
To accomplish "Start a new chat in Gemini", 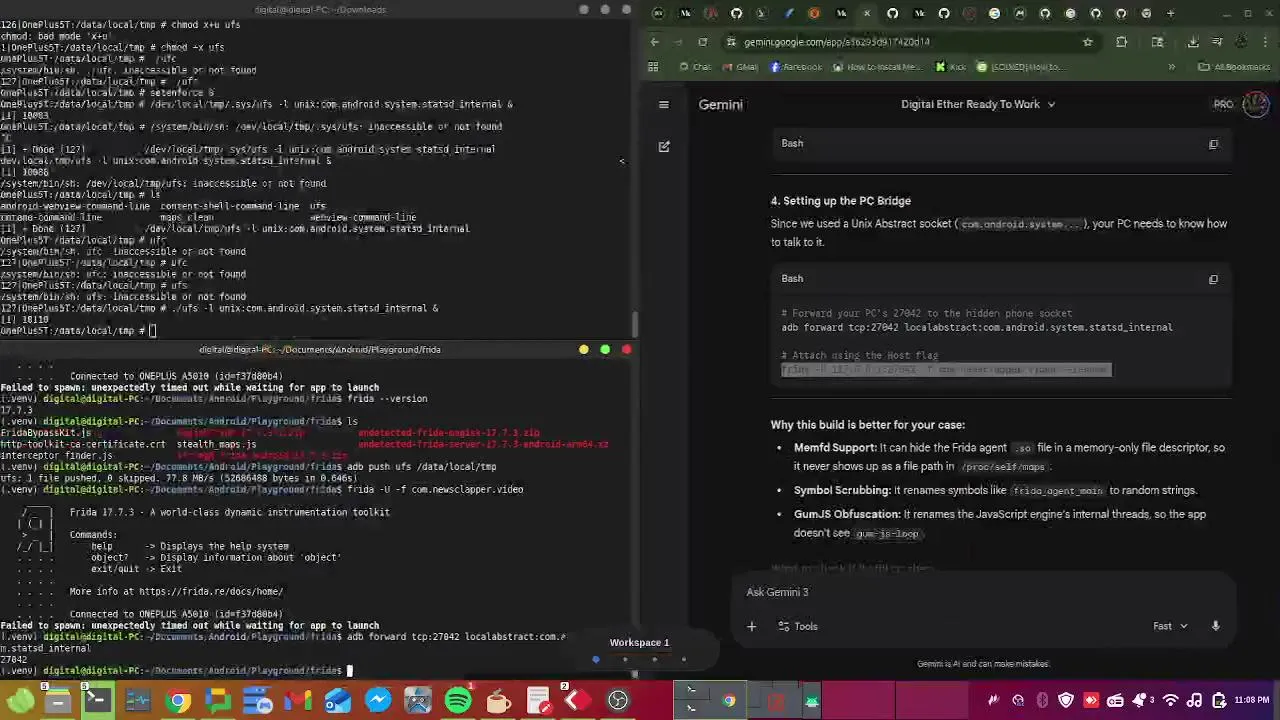I will (664, 147).
